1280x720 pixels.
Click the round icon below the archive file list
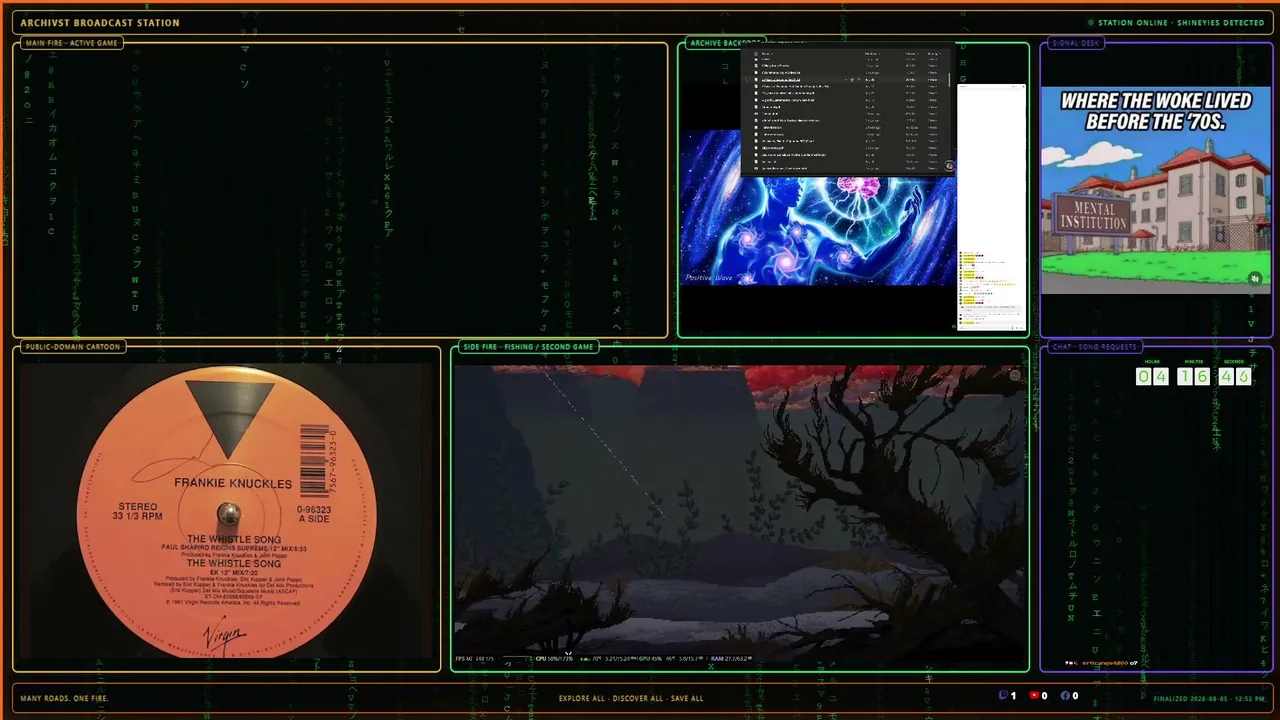coord(949,166)
